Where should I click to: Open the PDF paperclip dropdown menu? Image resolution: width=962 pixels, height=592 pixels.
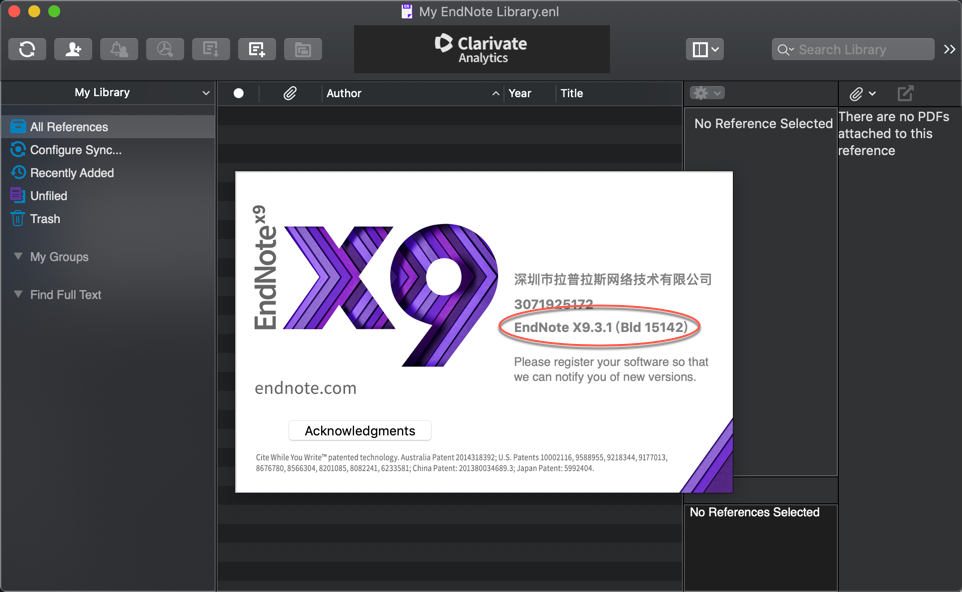(862, 93)
